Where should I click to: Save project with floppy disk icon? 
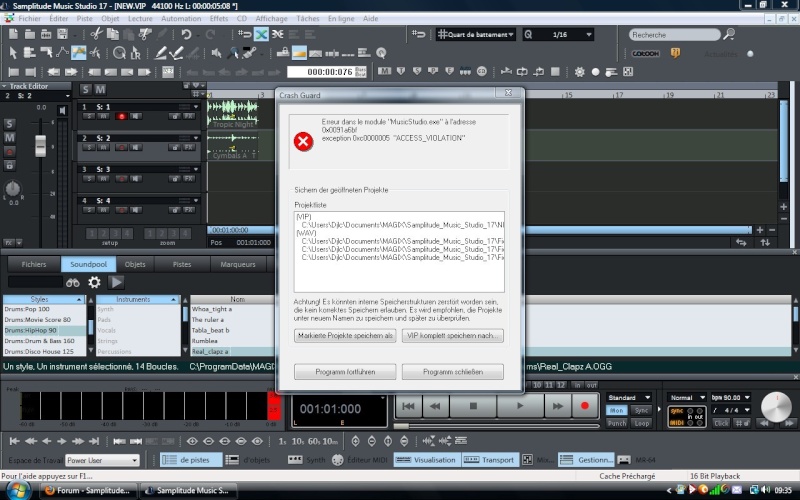point(62,34)
